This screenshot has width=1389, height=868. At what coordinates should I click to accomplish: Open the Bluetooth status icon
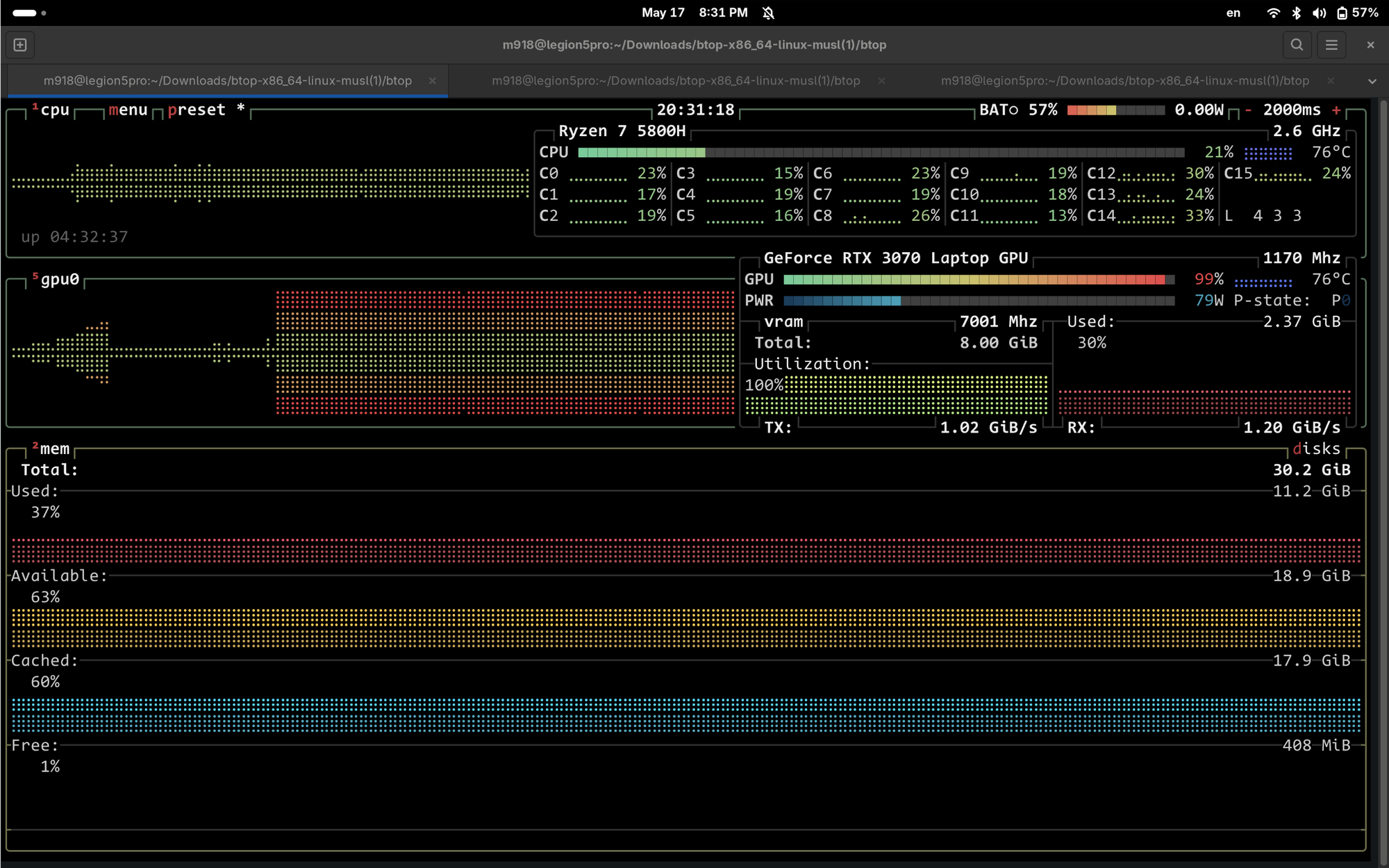pyautogui.click(x=1296, y=13)
